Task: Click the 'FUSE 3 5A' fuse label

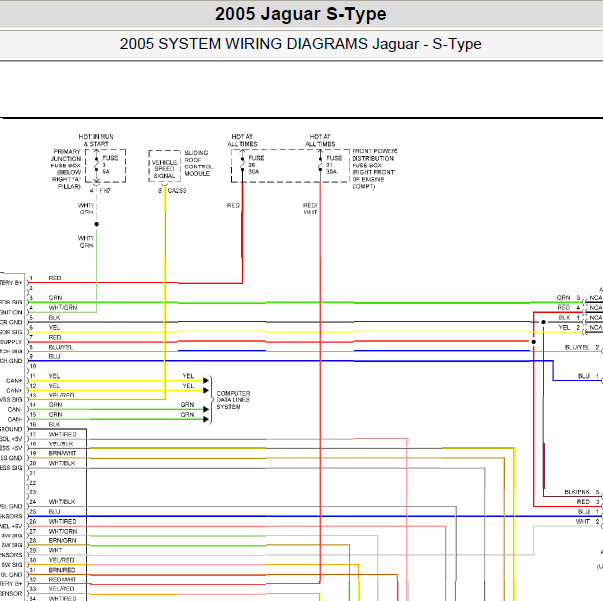Action: pos(110,165)
